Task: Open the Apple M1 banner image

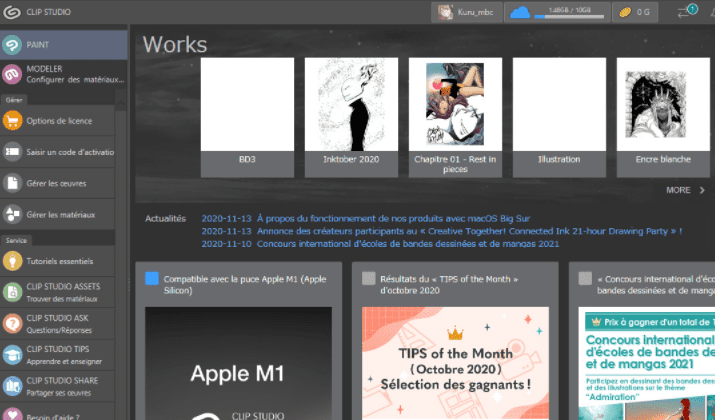Action: tap(238, 363)
